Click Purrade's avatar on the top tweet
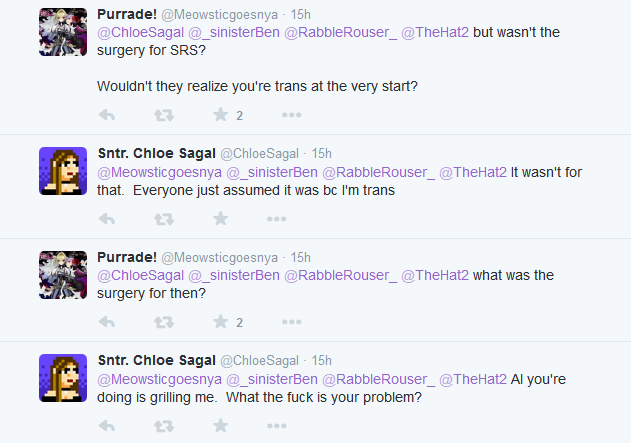Screen dimensions: 631x443 click(61, 31)
